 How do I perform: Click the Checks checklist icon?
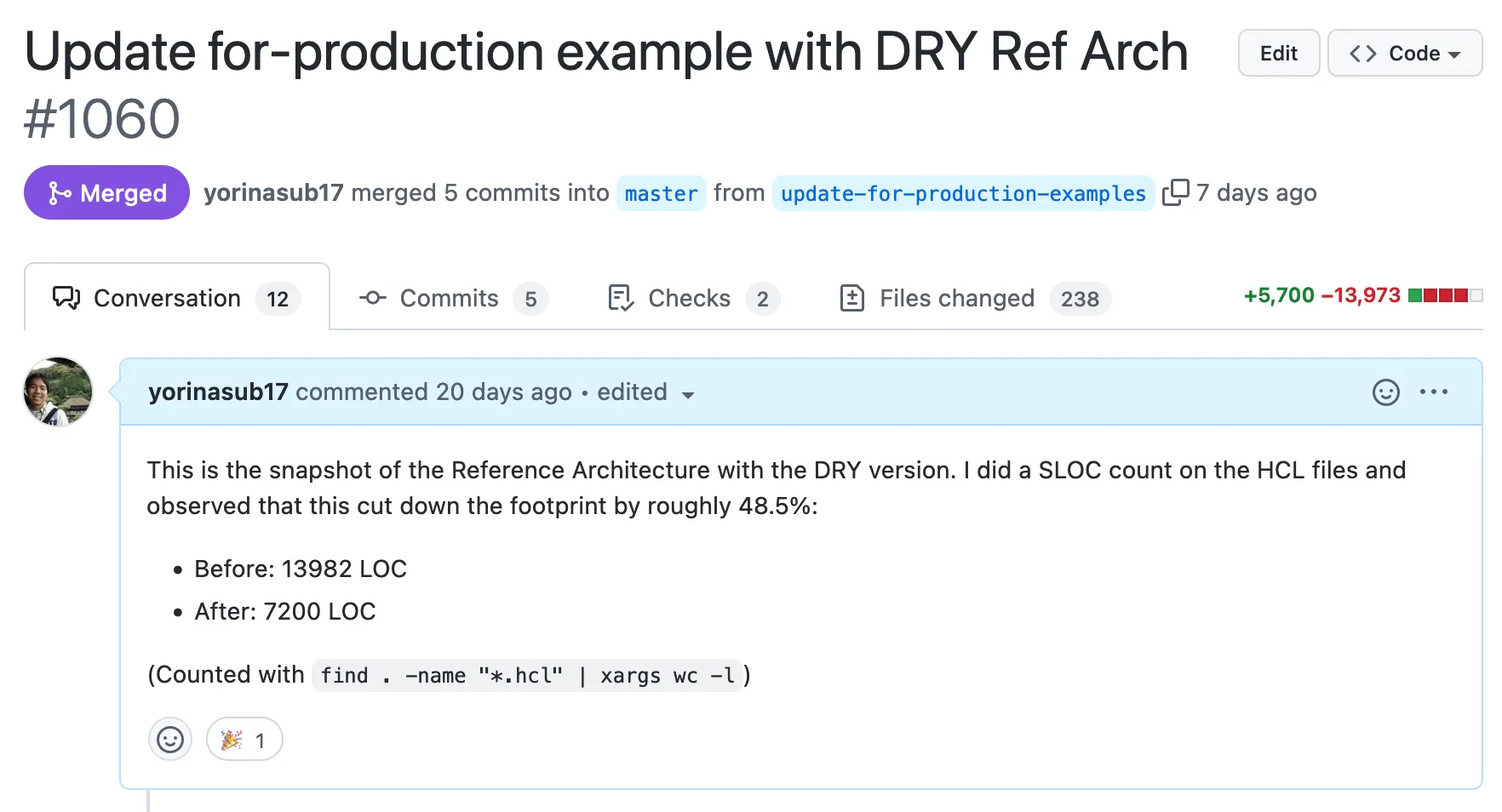tap(621, 298)
